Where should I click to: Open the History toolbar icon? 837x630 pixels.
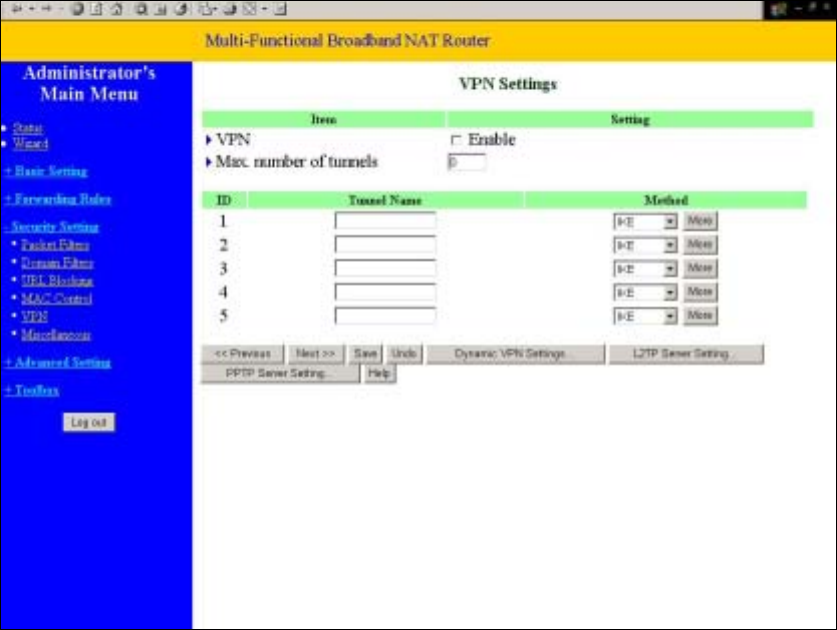point(181,9)
